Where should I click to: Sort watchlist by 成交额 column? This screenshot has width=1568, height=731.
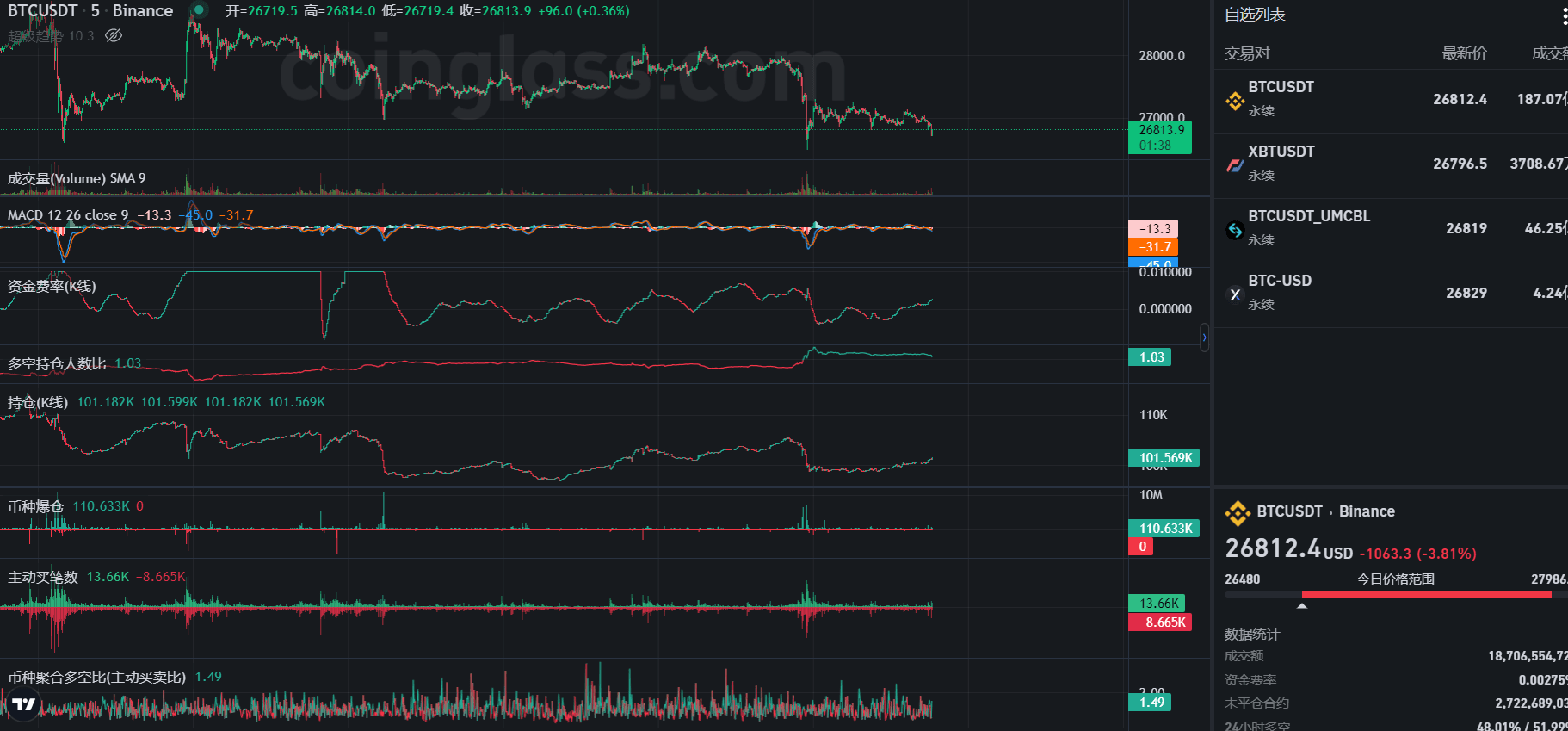pyautogui.click(x=1550, y=53)
